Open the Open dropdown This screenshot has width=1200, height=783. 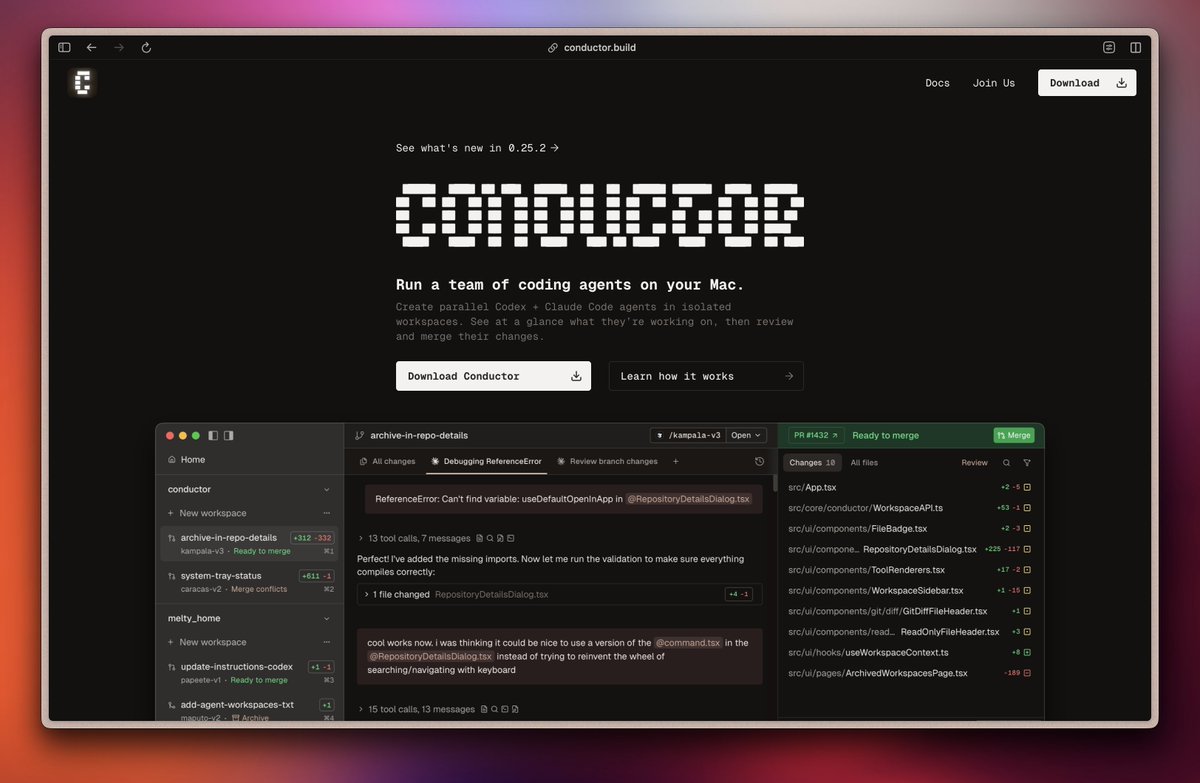(747, 436)
